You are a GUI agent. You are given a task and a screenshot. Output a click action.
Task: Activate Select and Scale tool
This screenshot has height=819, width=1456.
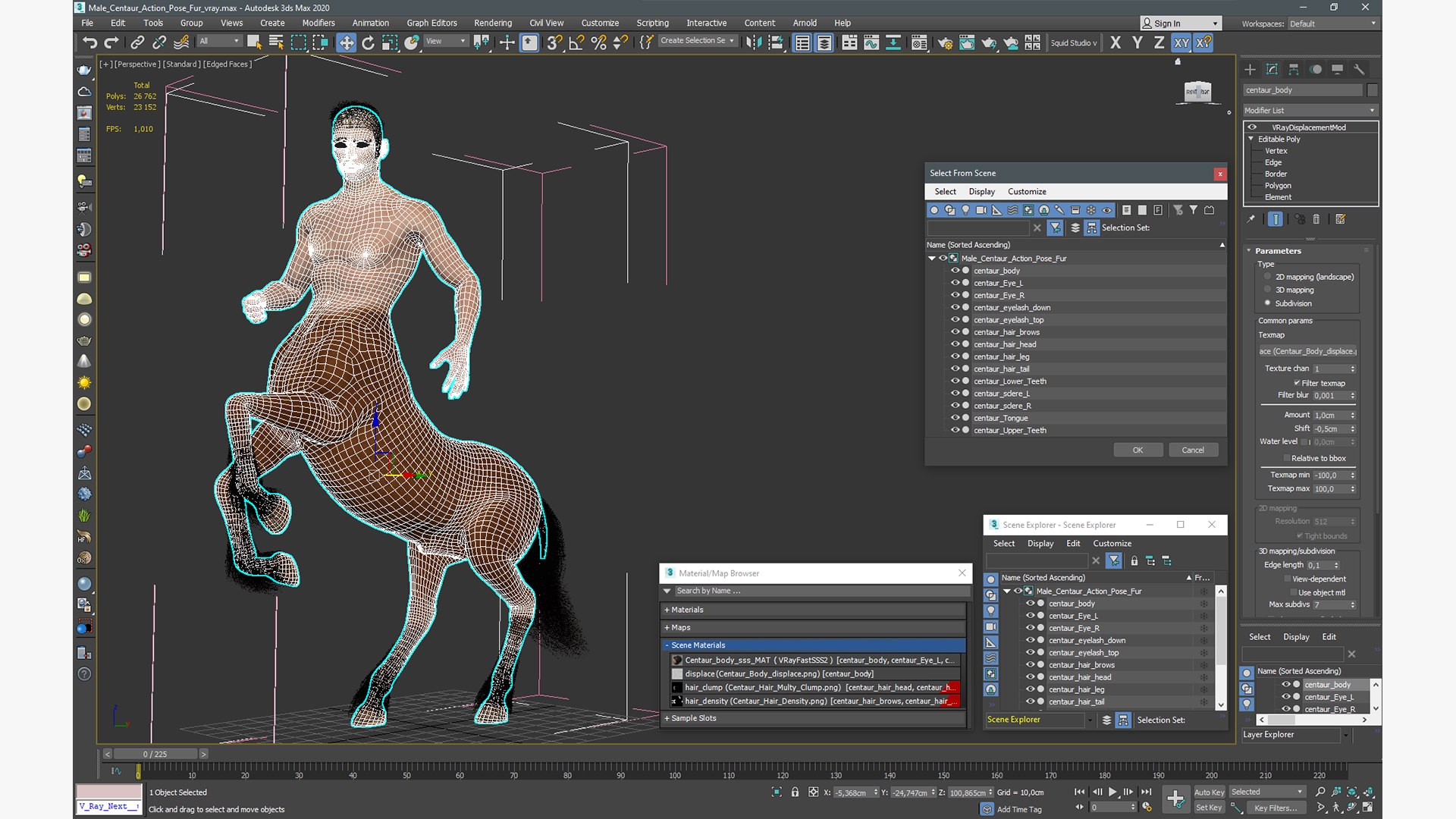point(390,42)
